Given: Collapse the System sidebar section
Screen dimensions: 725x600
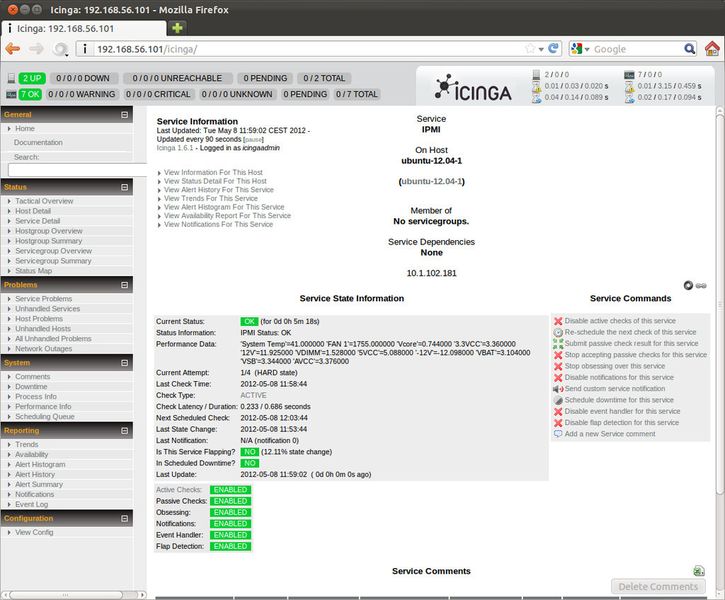Looking at the screenshot, I should (x=124, y=363).
